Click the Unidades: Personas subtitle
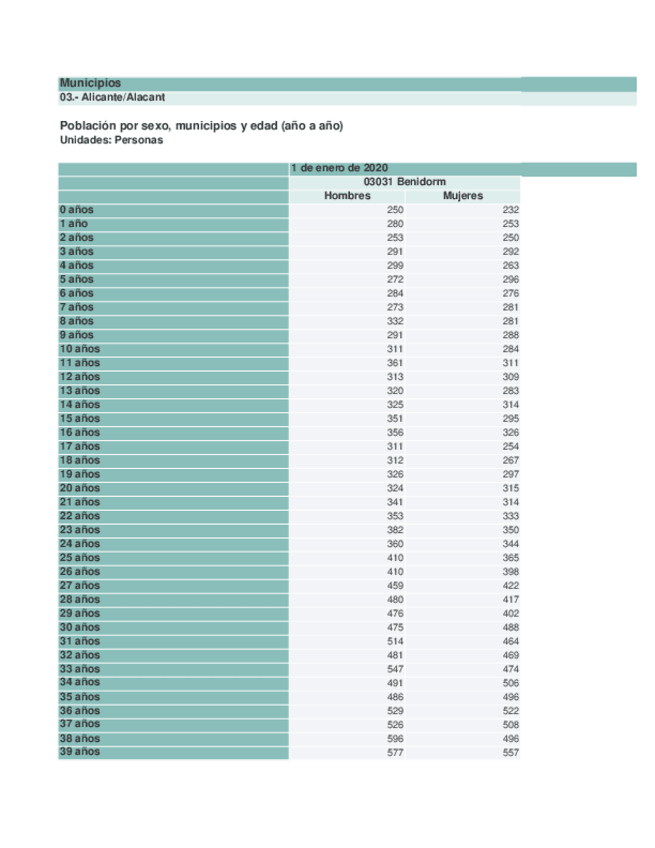The height and width of the screenshot is (848, 655). tap(111, 140)
